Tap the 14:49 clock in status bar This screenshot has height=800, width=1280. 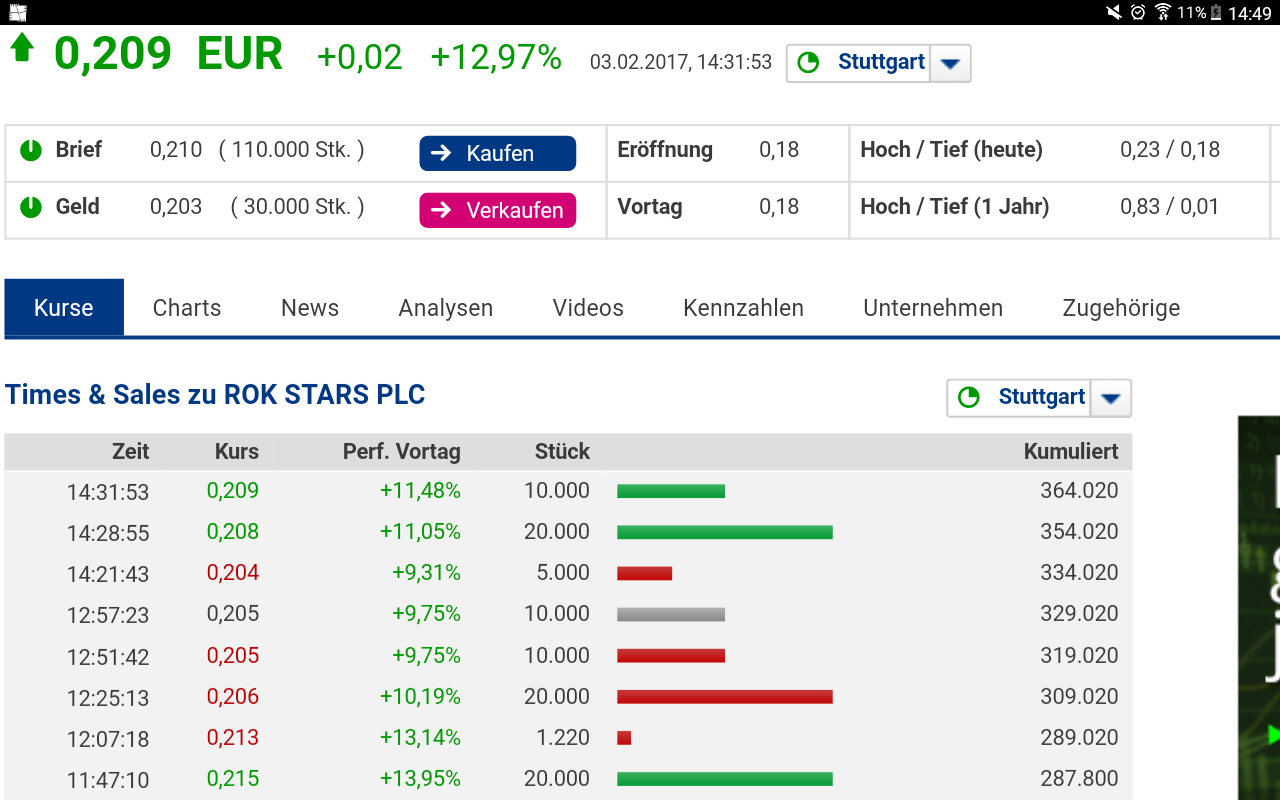coord(1250,13)
